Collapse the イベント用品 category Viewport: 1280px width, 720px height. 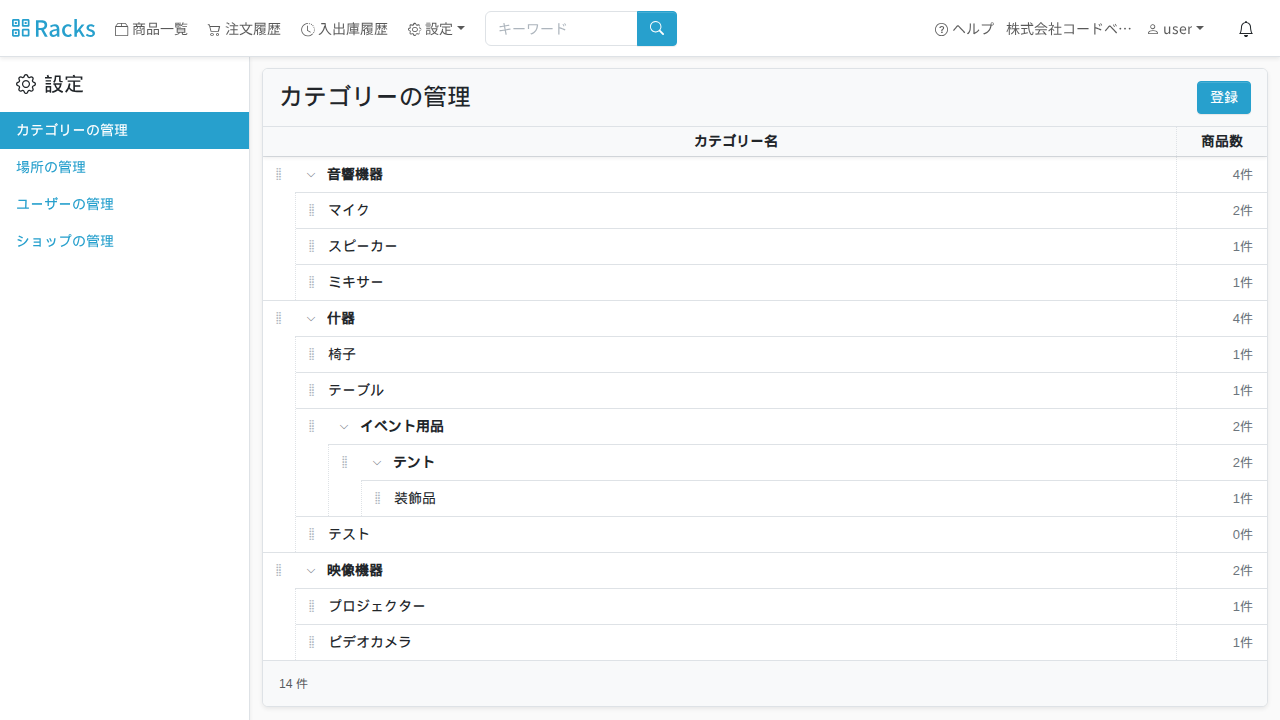(x=344, y=427)
